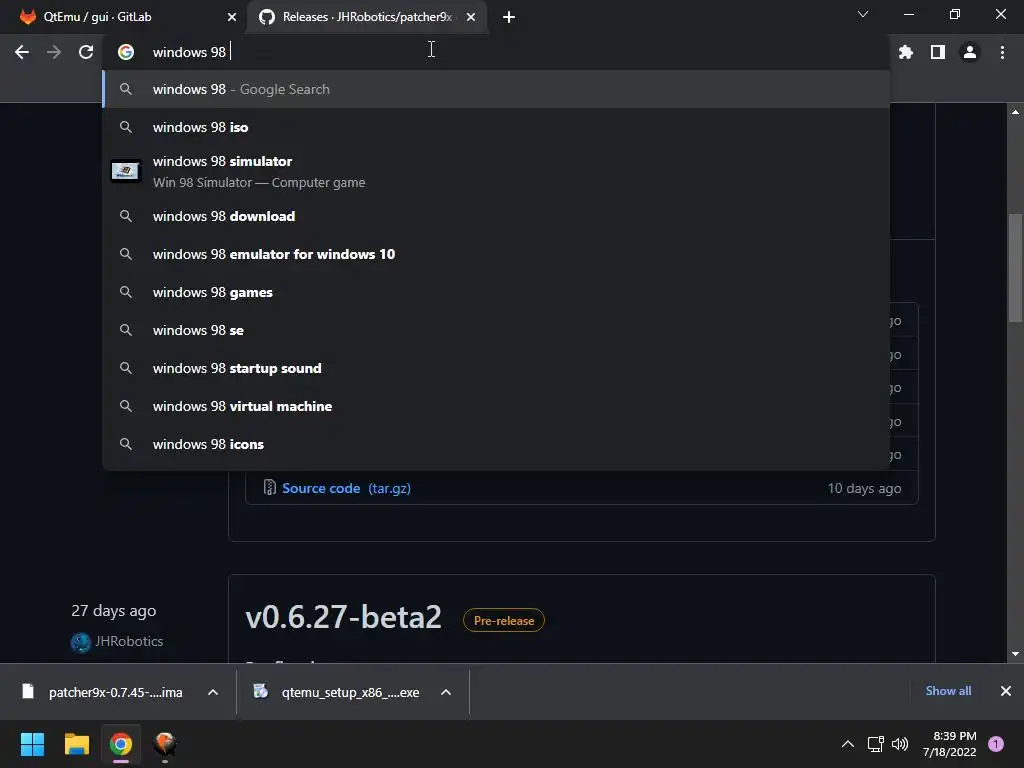Viewport: 1024px width, 768px height.
Task: Click Show all downloads
Action: [948, 691]
